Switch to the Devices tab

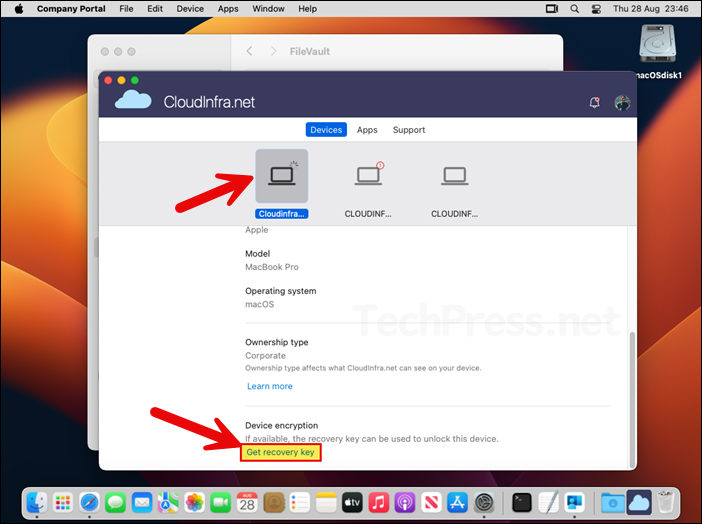tap(326, 130)
